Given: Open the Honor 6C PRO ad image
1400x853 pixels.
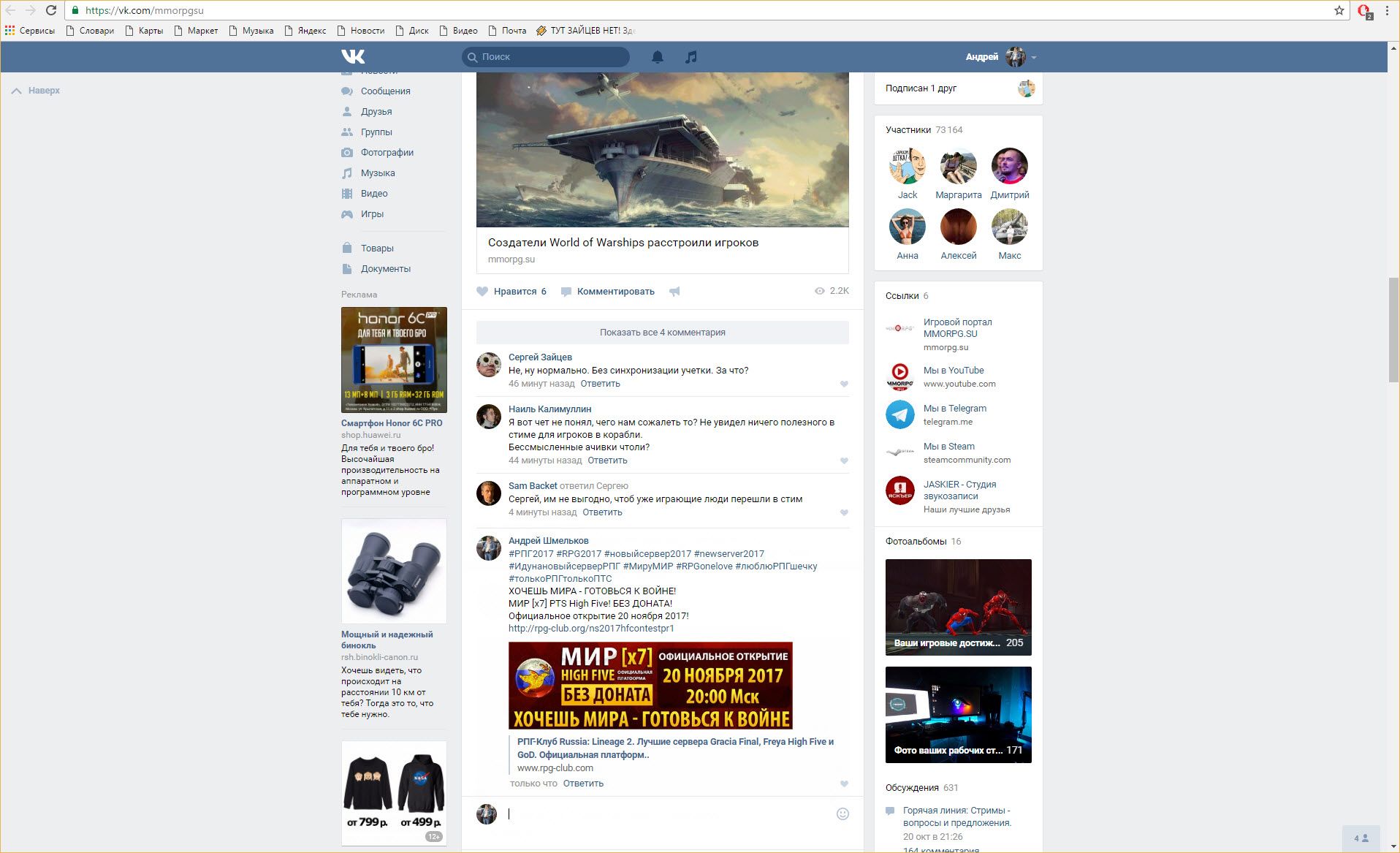Looking at the screenshot, I should click(394, 360).
